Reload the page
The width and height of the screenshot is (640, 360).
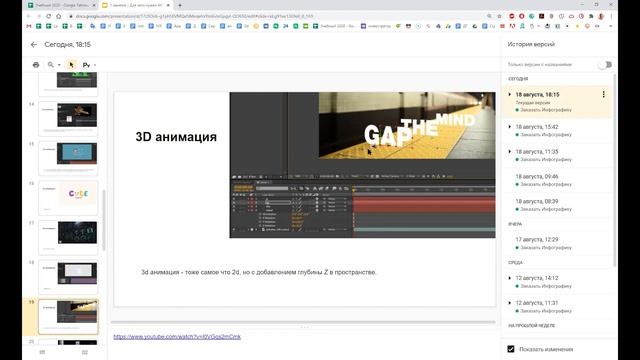(x=49, y=16)
